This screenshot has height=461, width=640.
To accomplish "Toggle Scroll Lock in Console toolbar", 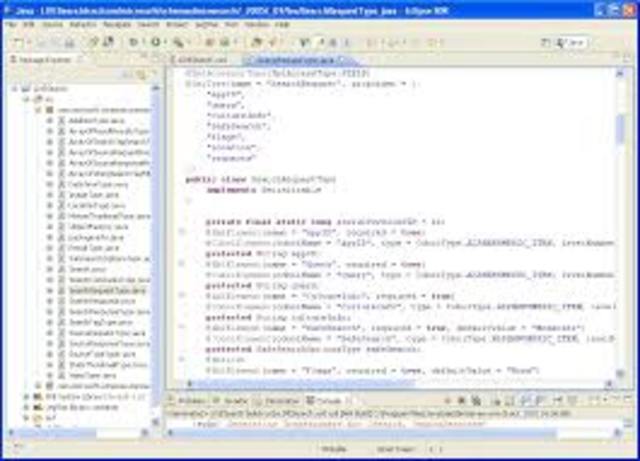I will pyautogui.click(x=509, y=401).
